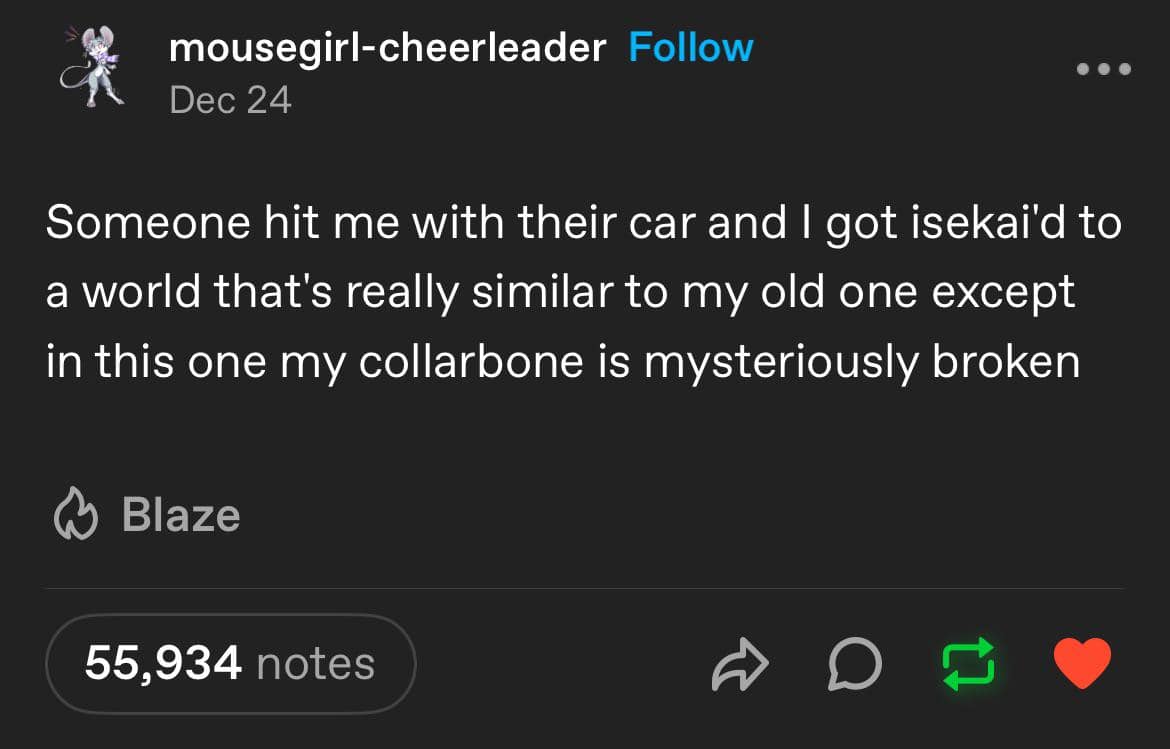1170x749 pixels.
Task: Click the post line starting "Someone hit me"
Action: [x=583, y=223]
